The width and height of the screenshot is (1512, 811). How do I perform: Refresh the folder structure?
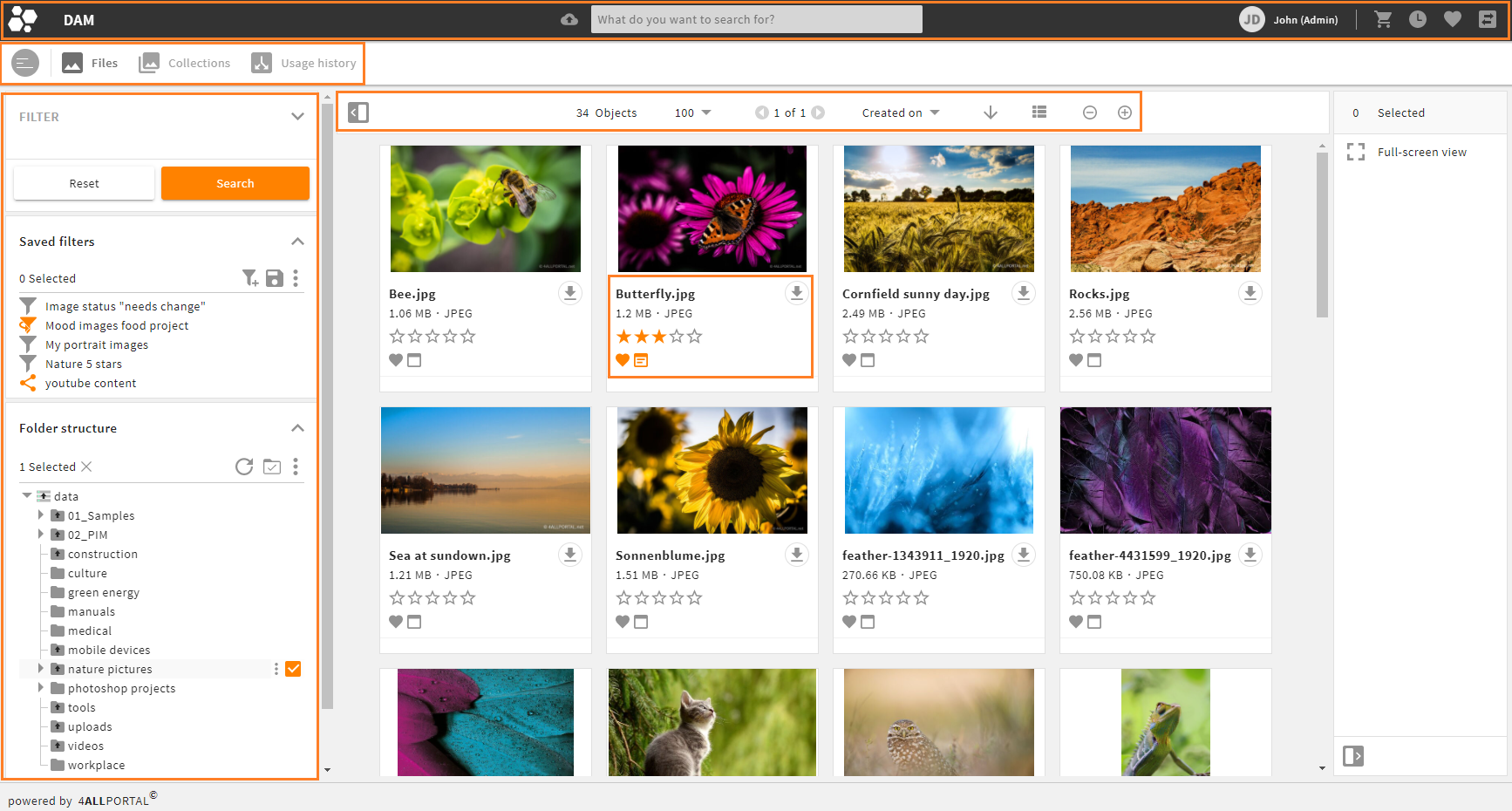tap(244, 467)
